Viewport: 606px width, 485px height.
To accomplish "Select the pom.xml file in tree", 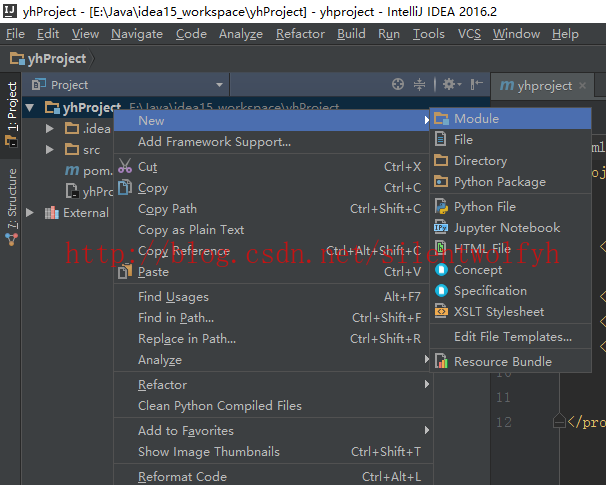I will [x=96, y=171].
